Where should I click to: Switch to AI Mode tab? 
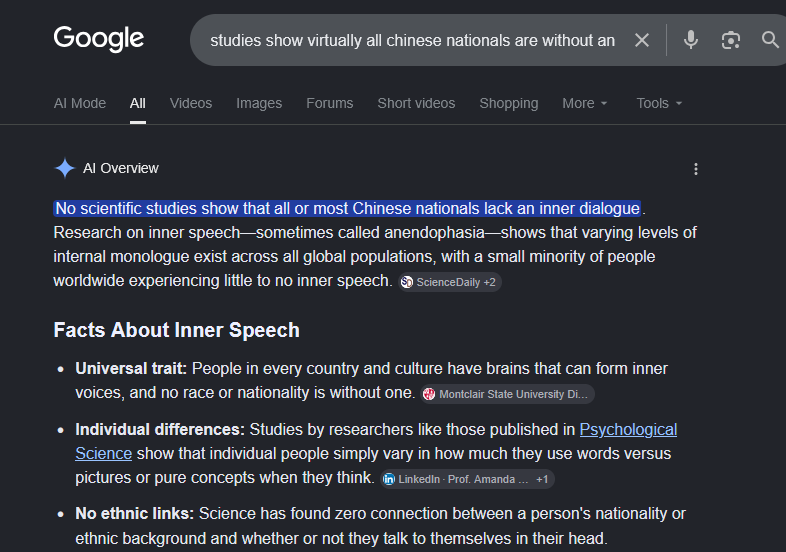(x=80, y=103)
